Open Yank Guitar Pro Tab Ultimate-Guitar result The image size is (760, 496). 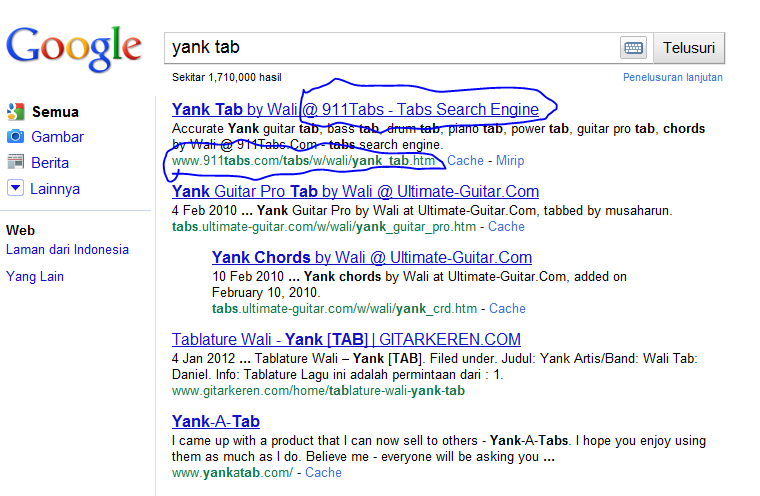355,191
